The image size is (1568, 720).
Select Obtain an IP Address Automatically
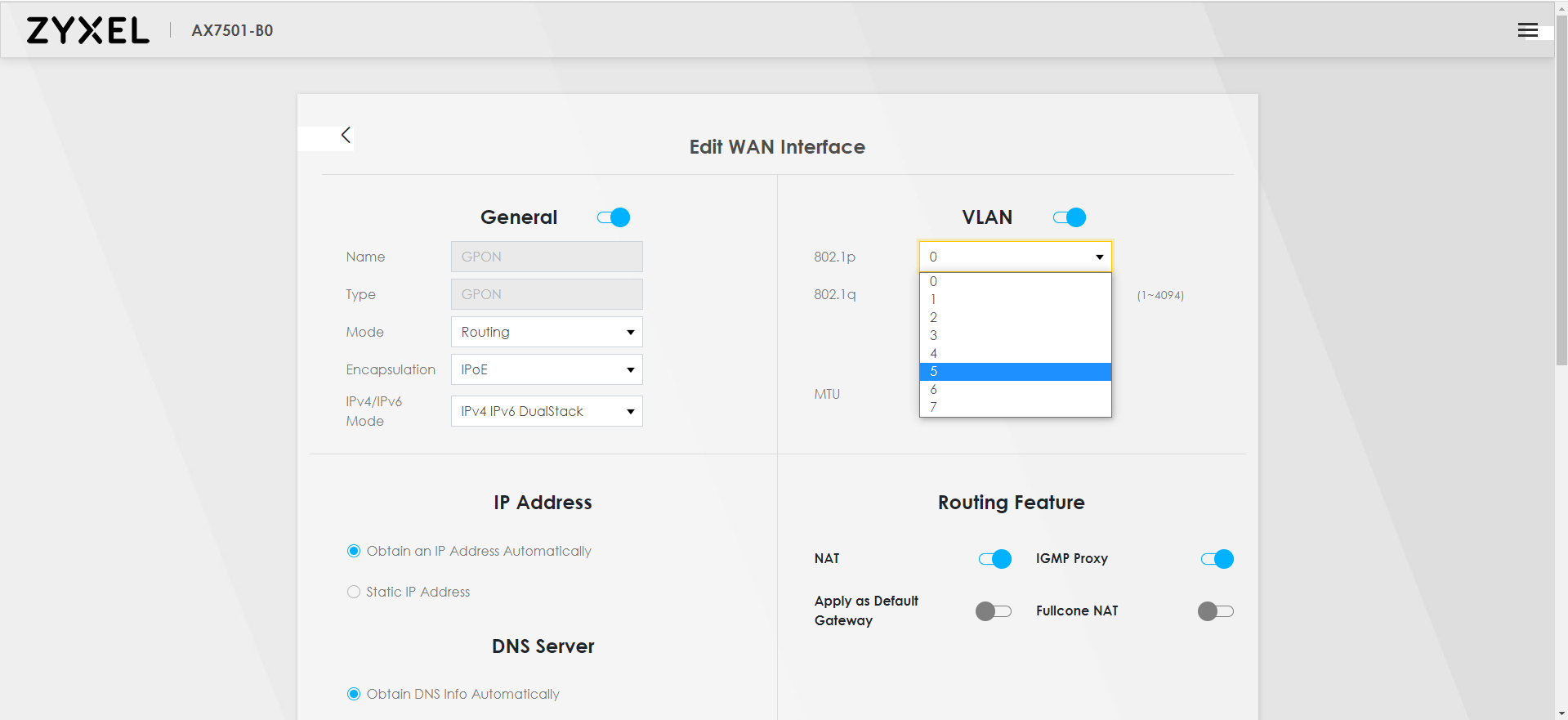[x=354, y=551]
